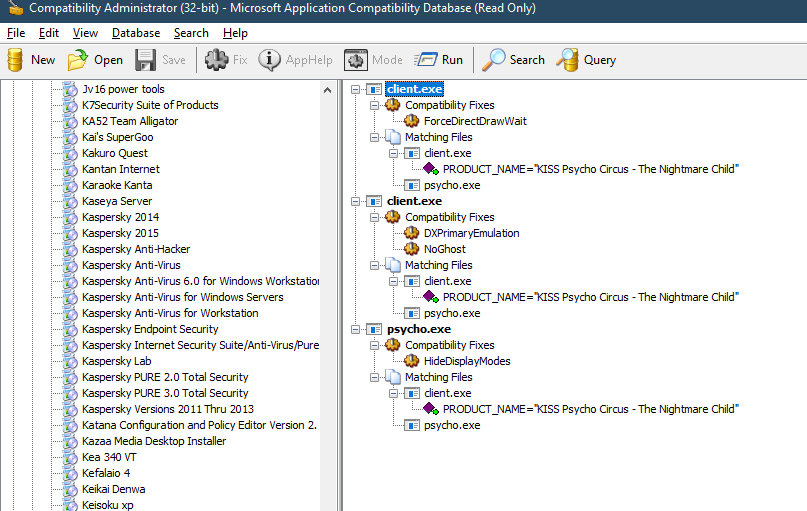Select Kaspersky Anti-Hacker in the list
The image size is (807, 511).
[136, 249]
